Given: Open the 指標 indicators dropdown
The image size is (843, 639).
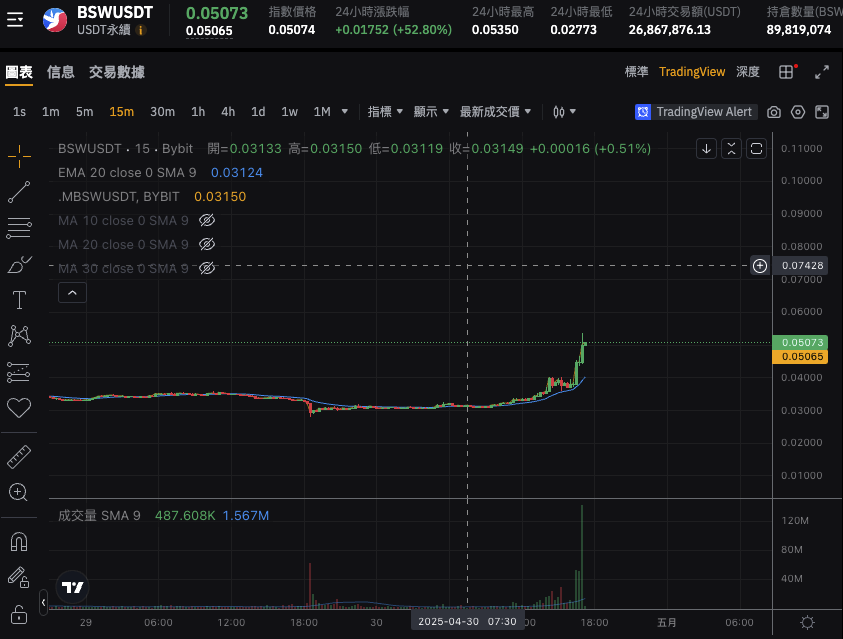Looking at the screenshot, I should 385,112.
